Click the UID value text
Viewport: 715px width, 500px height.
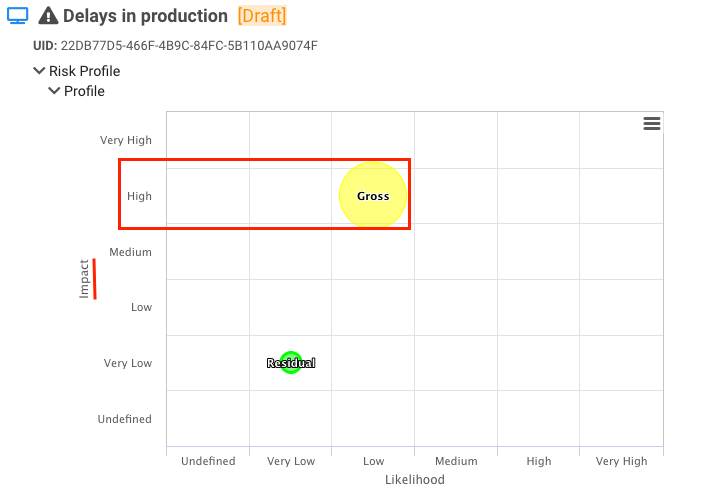pos(189,46)
